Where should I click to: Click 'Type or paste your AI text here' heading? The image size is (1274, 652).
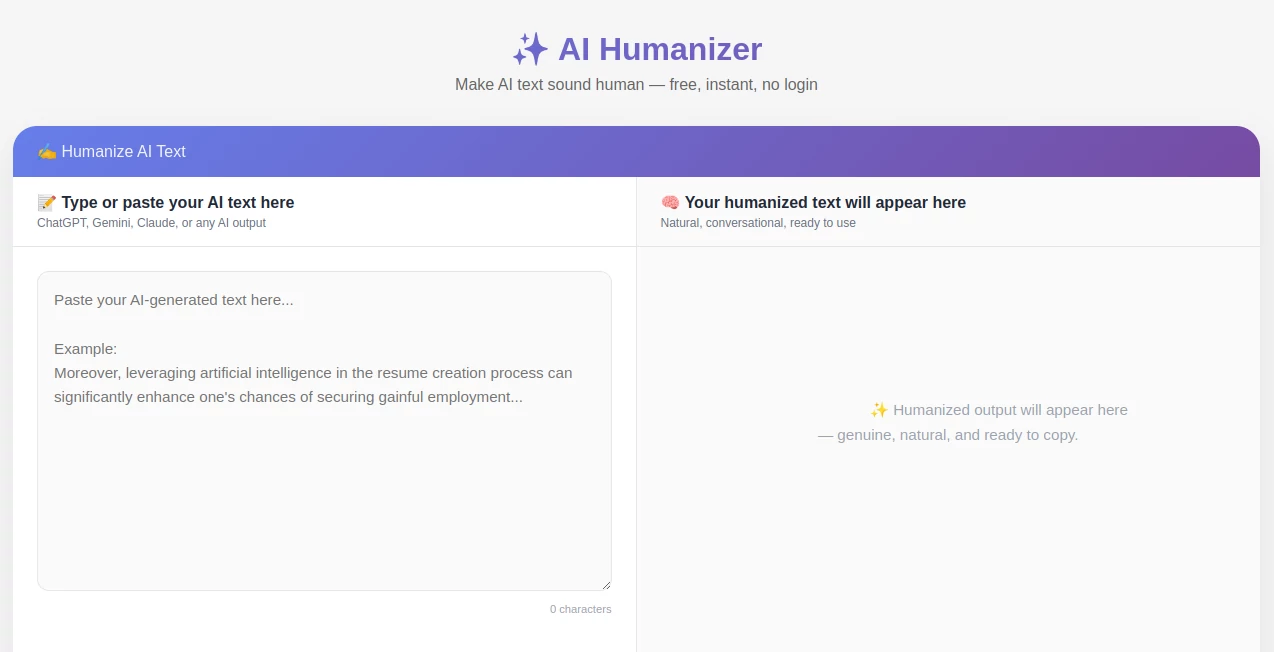(178, 202)
